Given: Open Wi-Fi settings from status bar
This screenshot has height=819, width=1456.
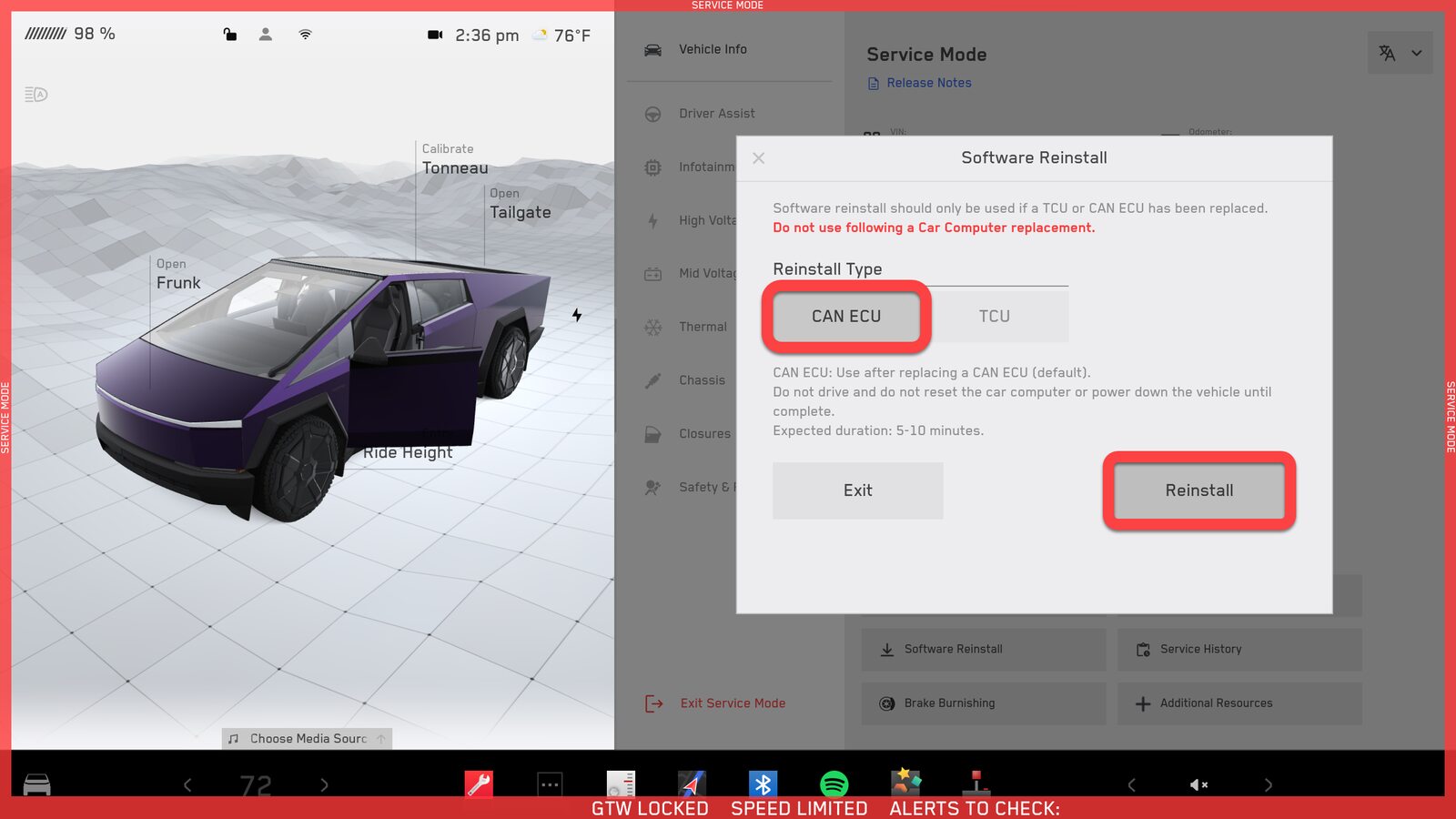Looking at the screenshot, I should click(x=306, y=35).
